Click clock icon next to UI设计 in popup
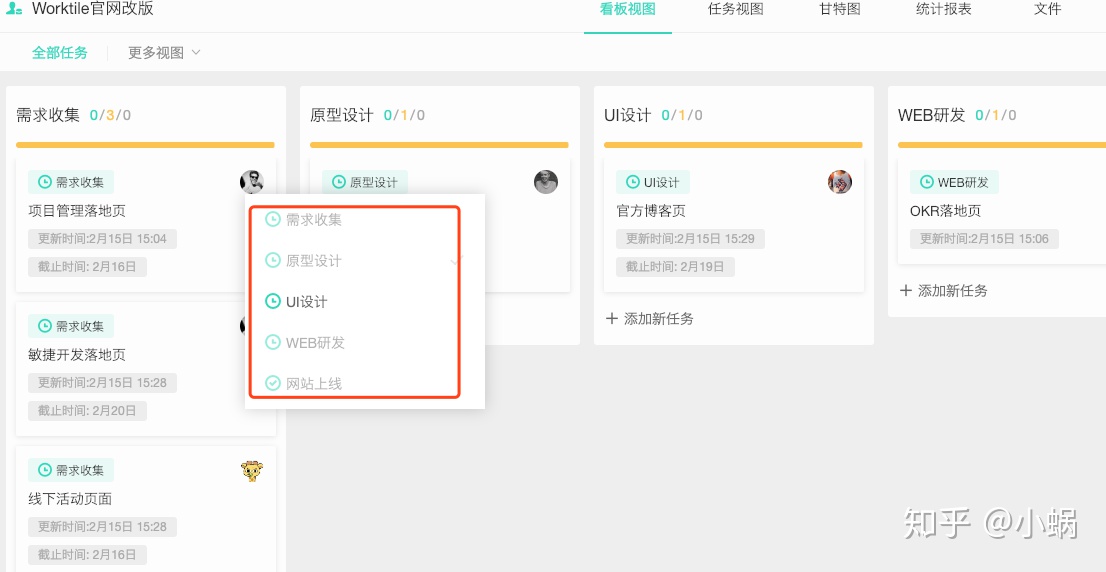The width and height of the screenshot is (1106, 572). (x=272, y=302)
